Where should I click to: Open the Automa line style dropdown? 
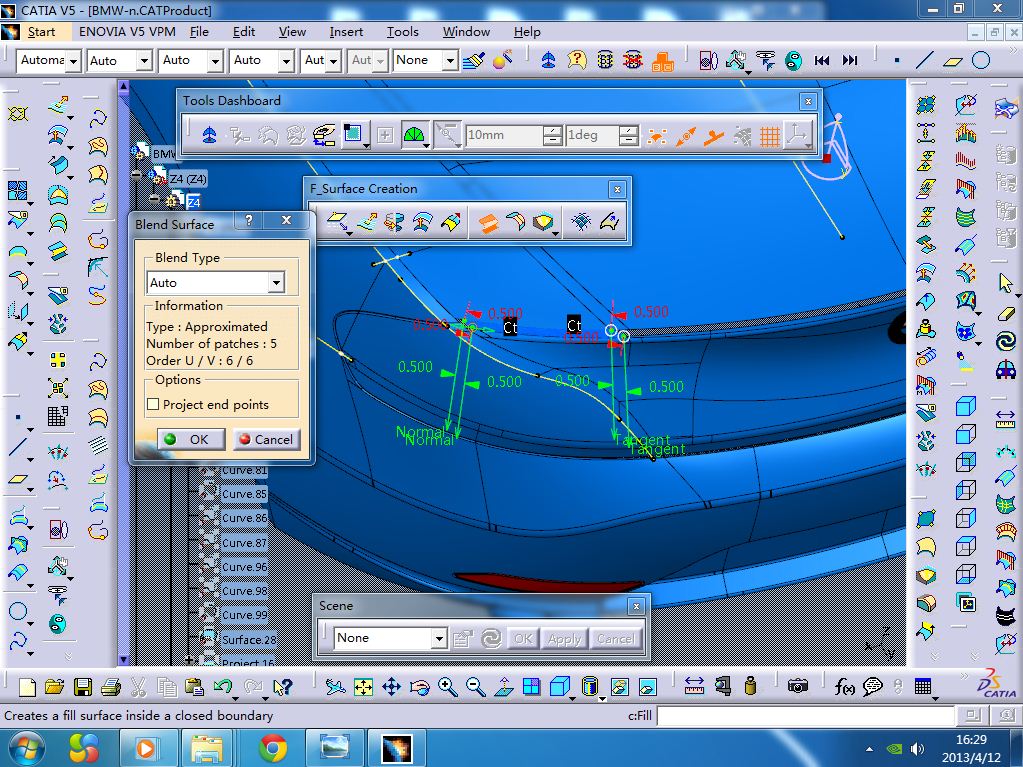(49, 61)
